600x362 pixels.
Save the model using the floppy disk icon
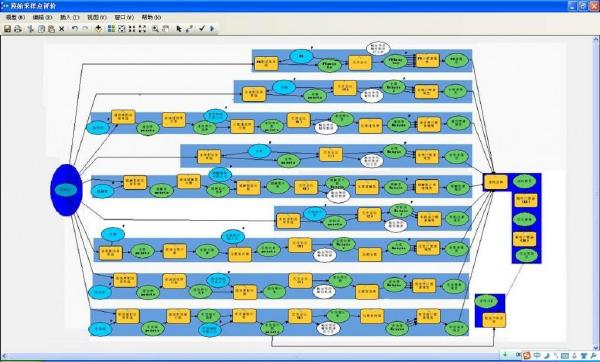(x=7, y=29)
